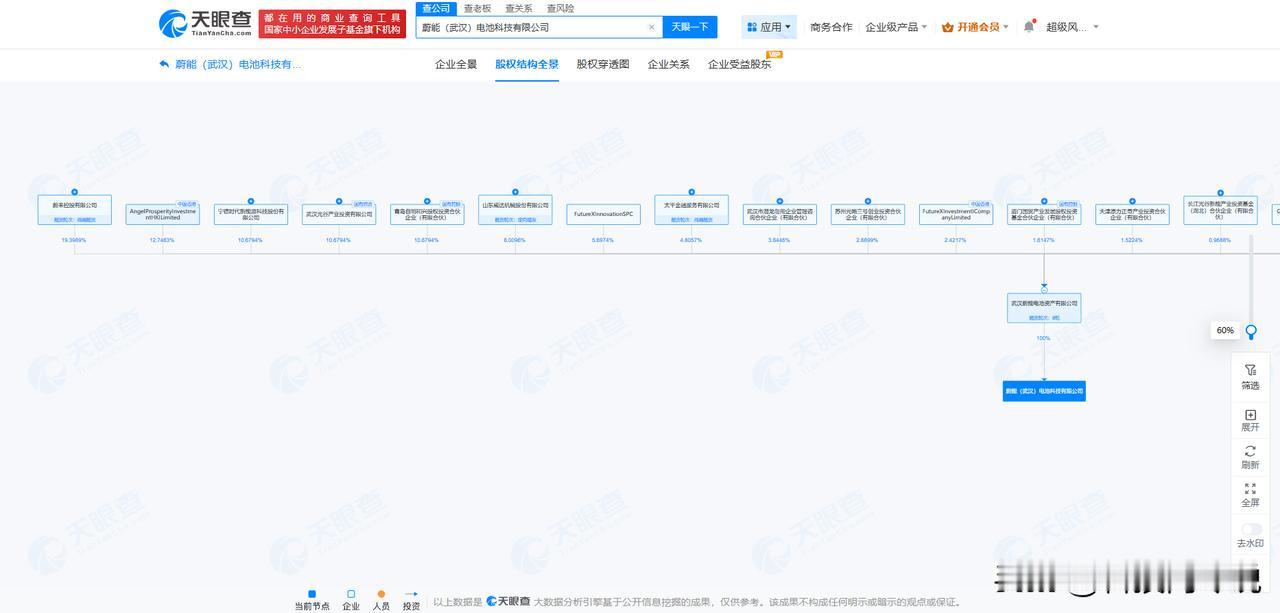This screenshot has height=613, width=1280.
Task: Expand the node above 太平金融服务有限公司
Action: [x=691, y=192]
